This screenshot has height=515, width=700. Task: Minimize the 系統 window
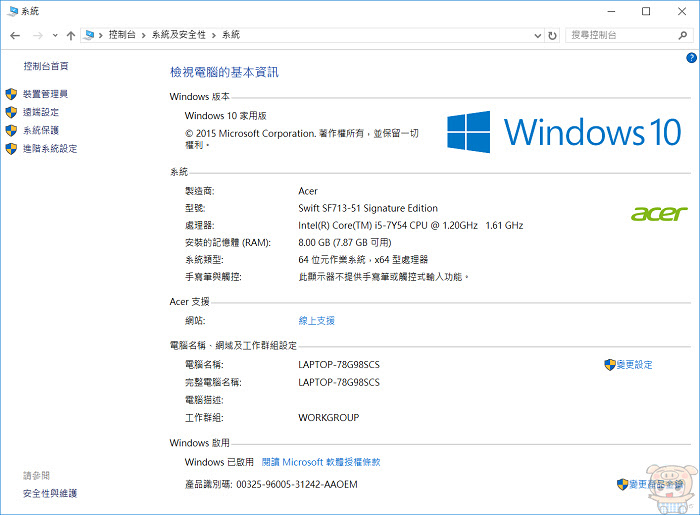tap(612, 11)
